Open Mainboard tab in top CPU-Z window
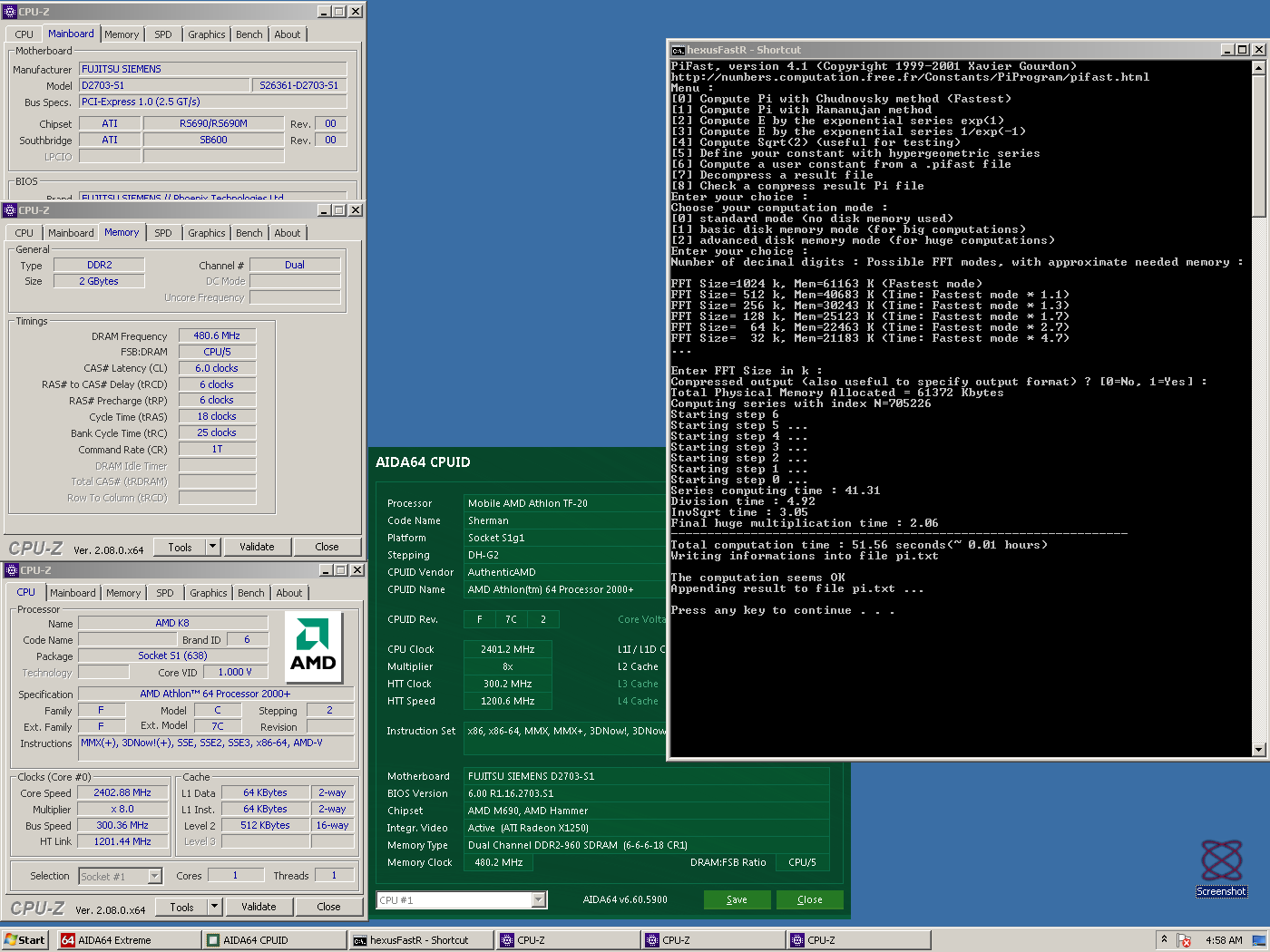The image size is (1270, 952). [x=71, y=34]
